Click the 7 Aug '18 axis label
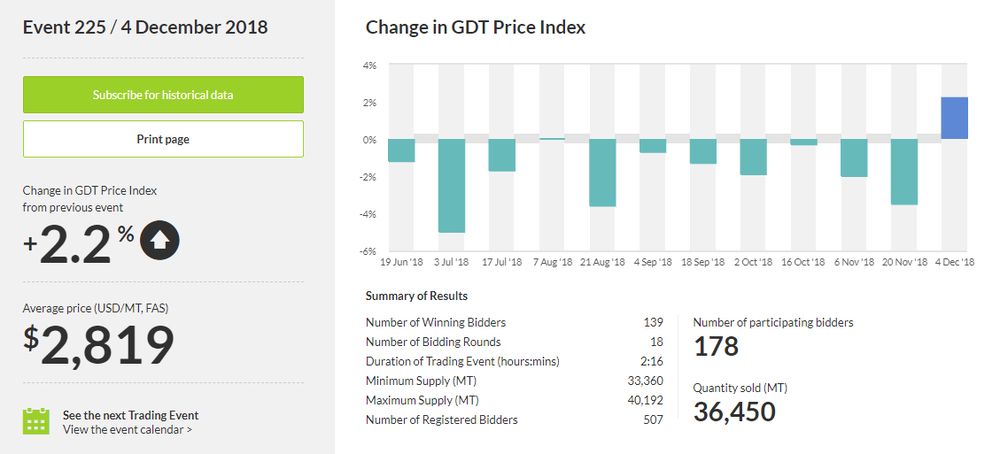 [x=552, y=262]
